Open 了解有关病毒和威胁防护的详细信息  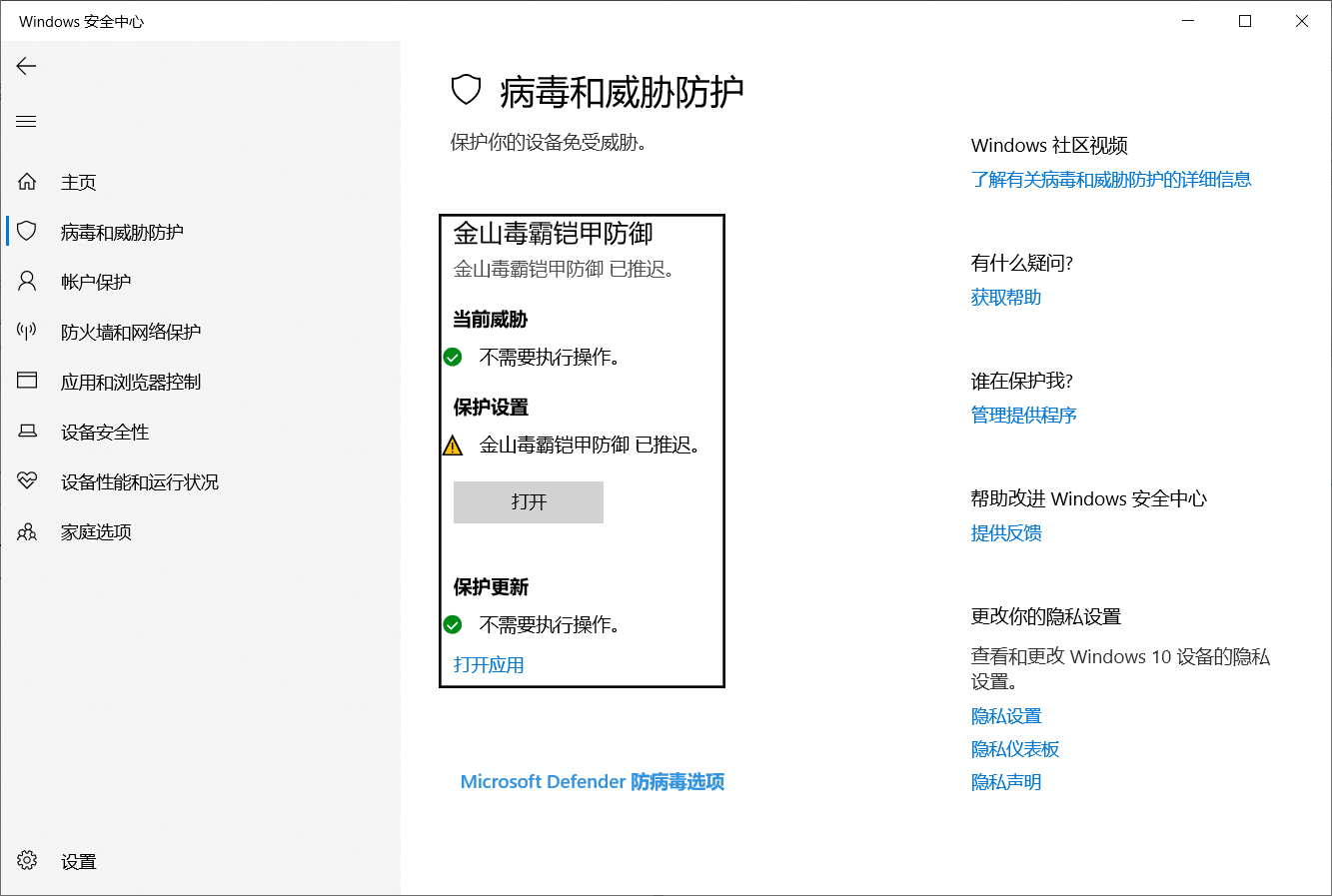click(x=1112, y=178)
